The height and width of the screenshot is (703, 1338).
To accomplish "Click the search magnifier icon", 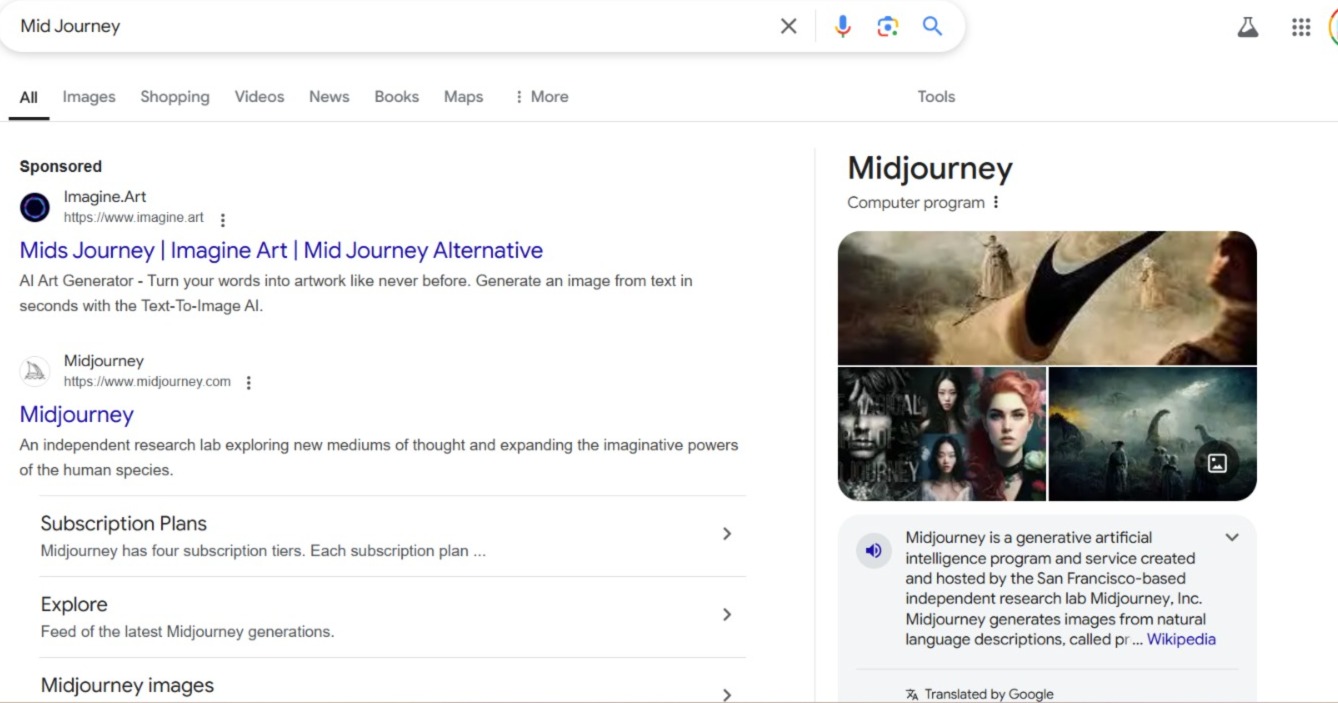I will tap(931, 26).
